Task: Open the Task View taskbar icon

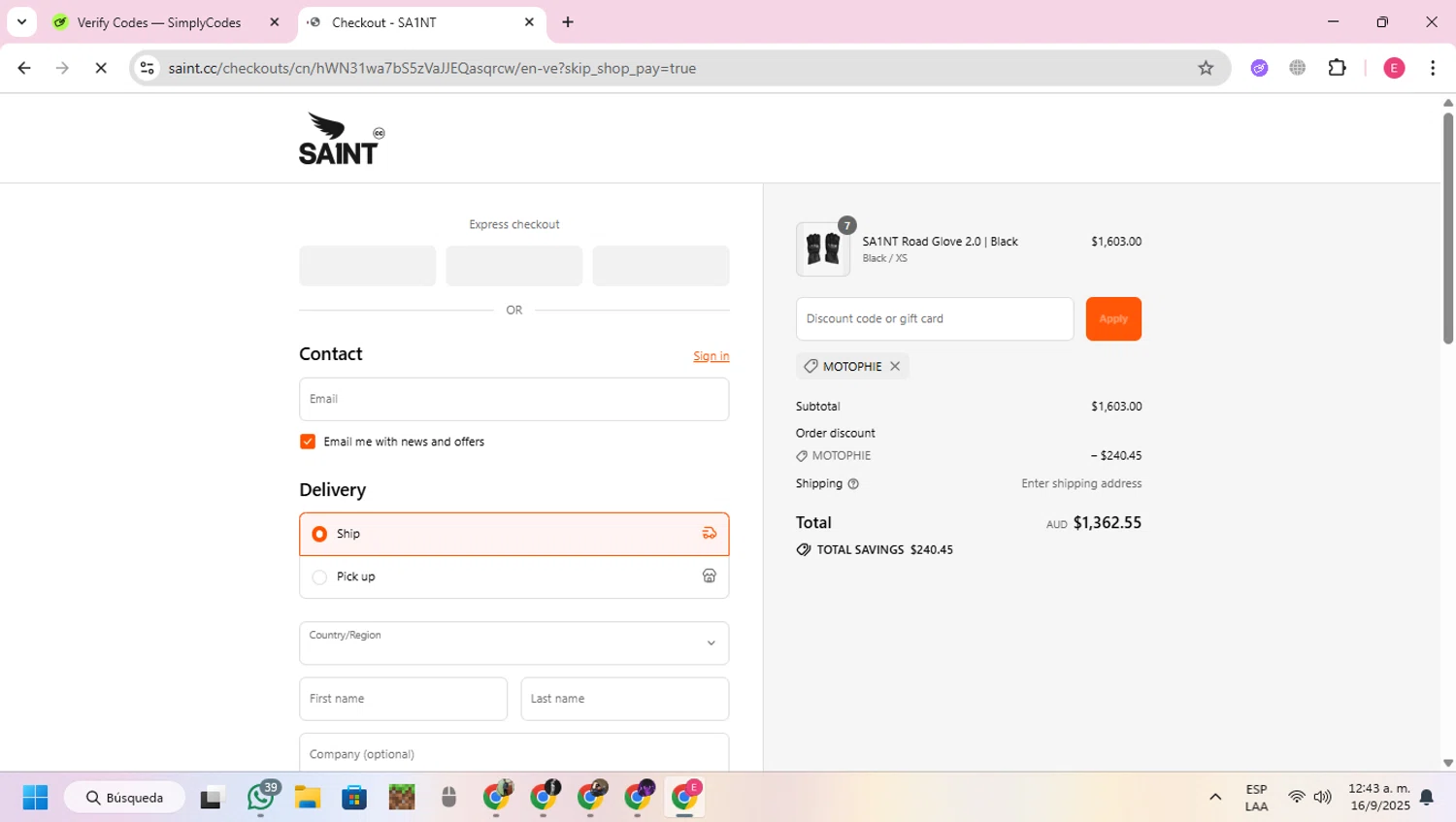Action: tap(212, 798)
